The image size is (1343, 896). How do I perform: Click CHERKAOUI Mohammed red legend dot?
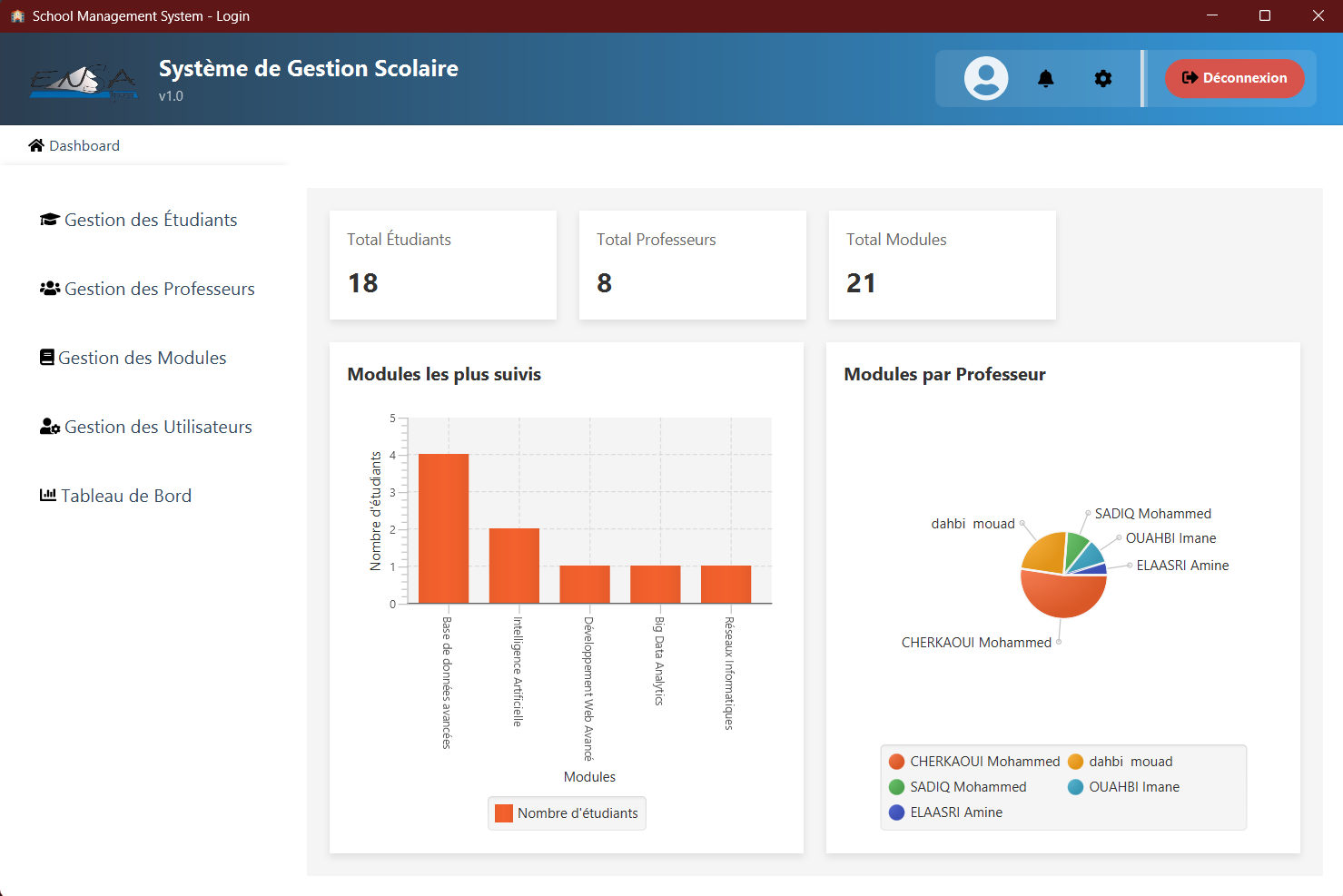tap(897, 762)
